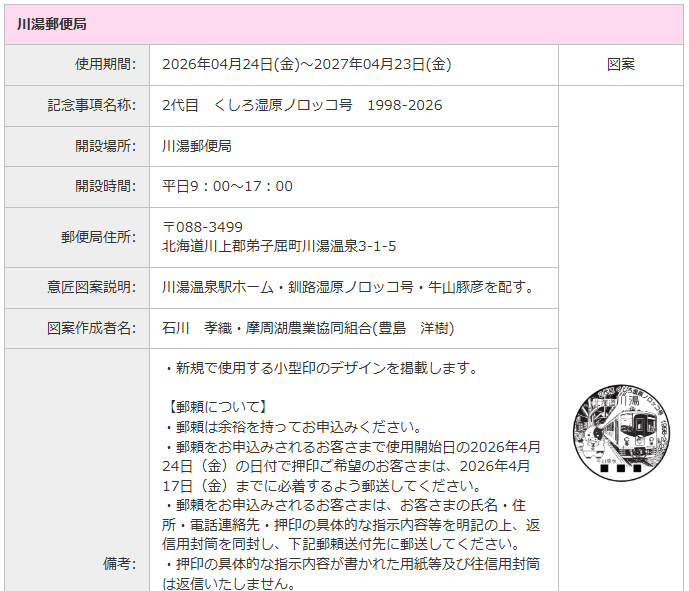Click the line about 返信用封筒を同封し

(341, 544)
